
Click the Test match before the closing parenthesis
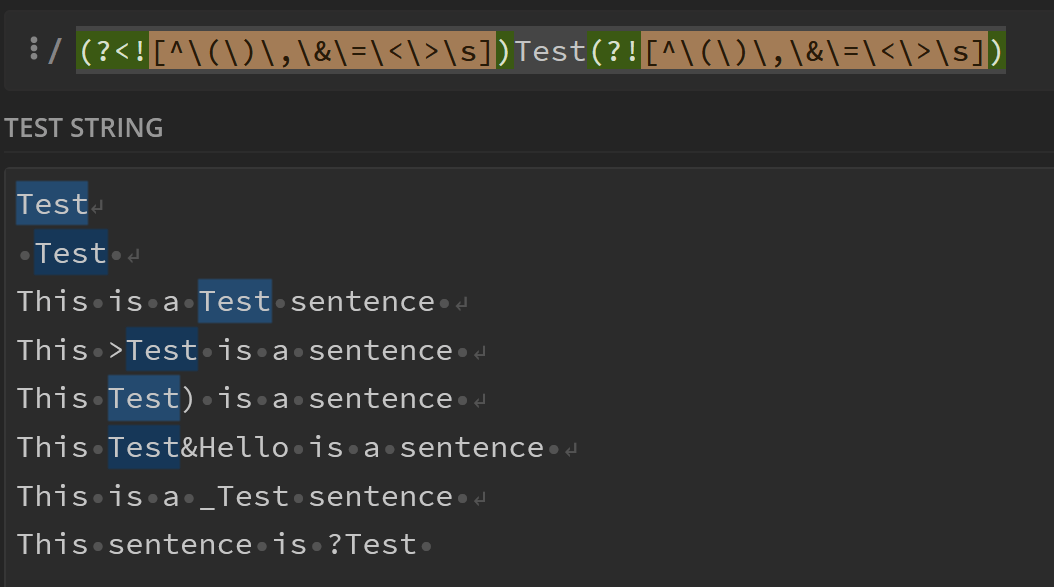[x=144, y=398]
